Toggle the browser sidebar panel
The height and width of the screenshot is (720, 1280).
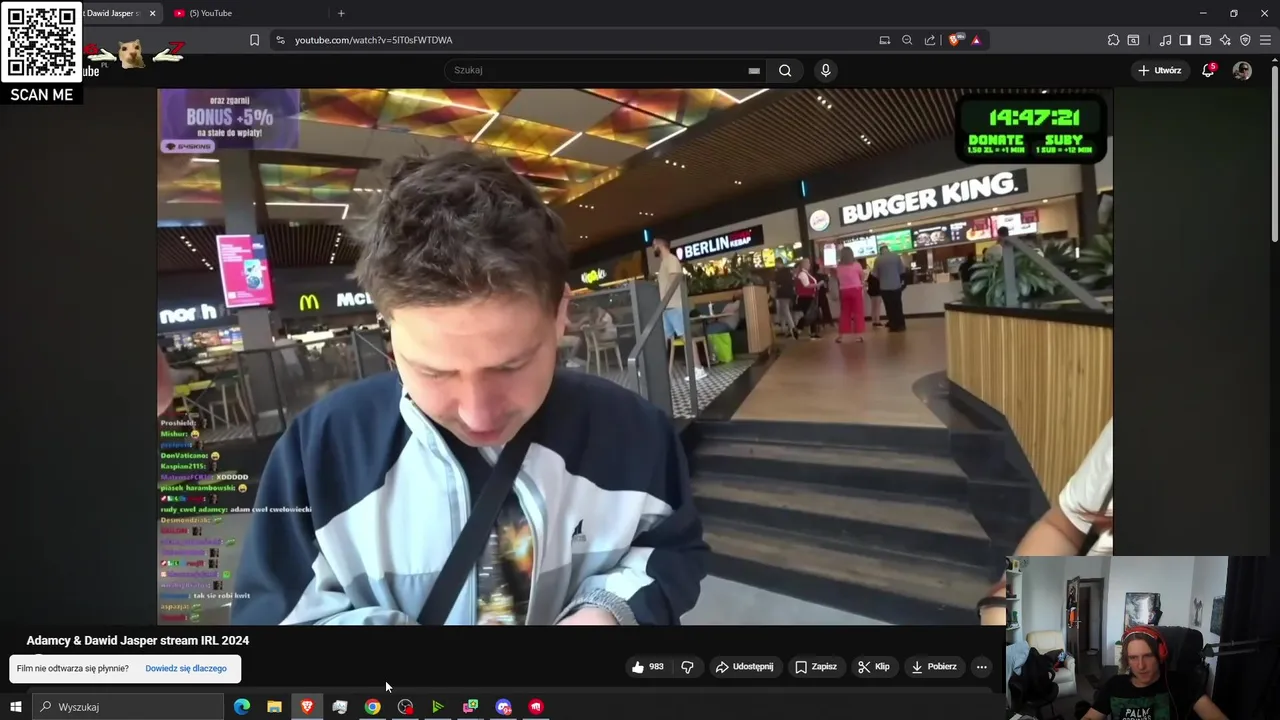pos(1185,40)
